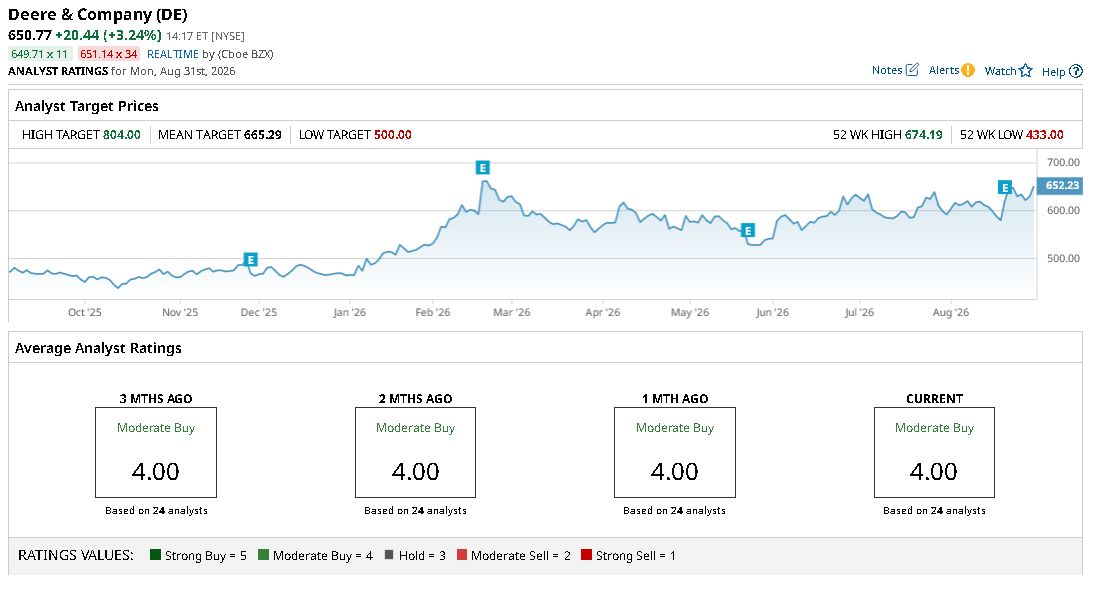Click the 1 Mth Ago rating box
Image resolution: width=1097 pixels, height=590 pixels.
pos(674,452)
